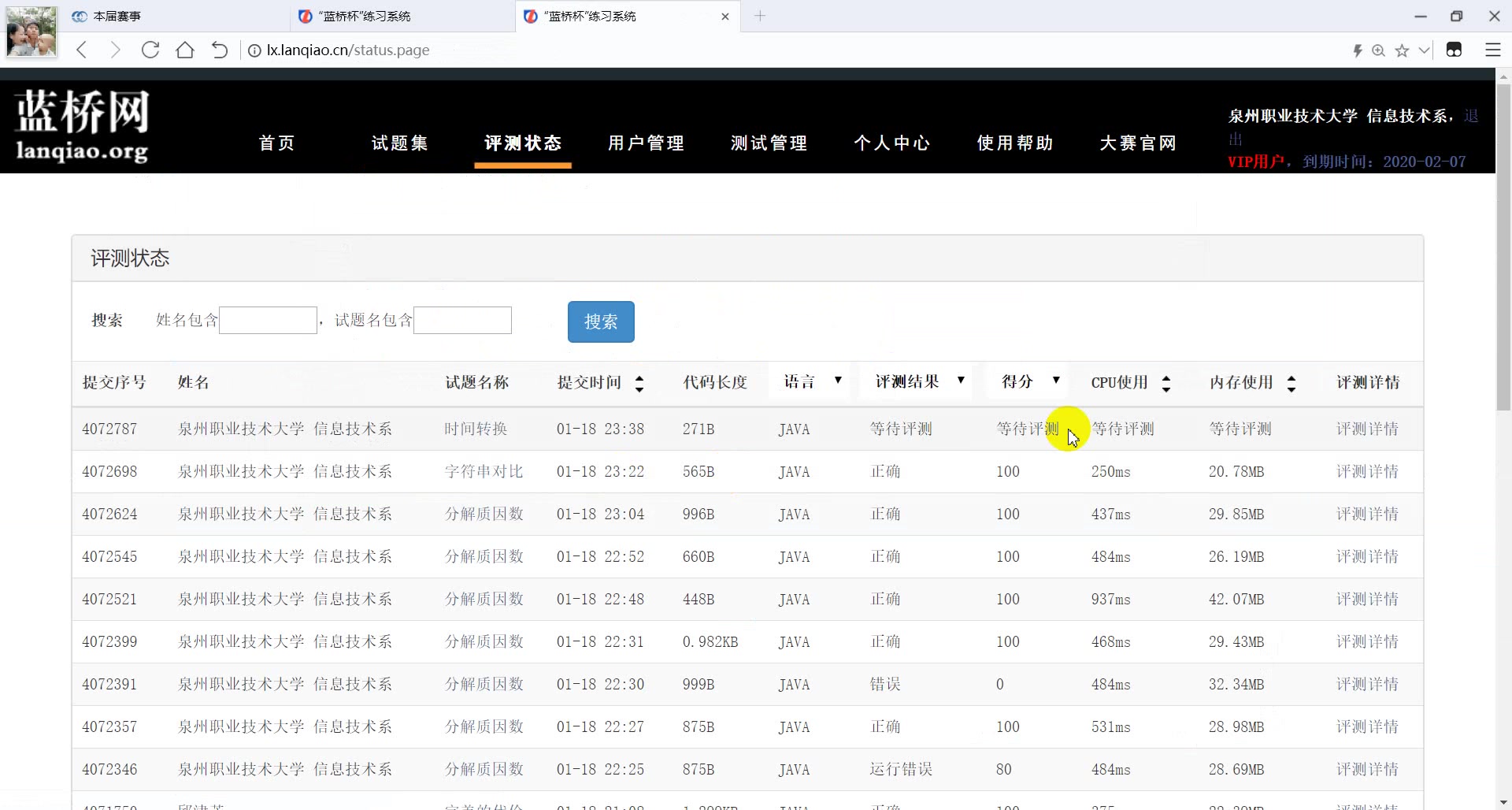
Task: Open the browser home page
Action: pos(184,50)
